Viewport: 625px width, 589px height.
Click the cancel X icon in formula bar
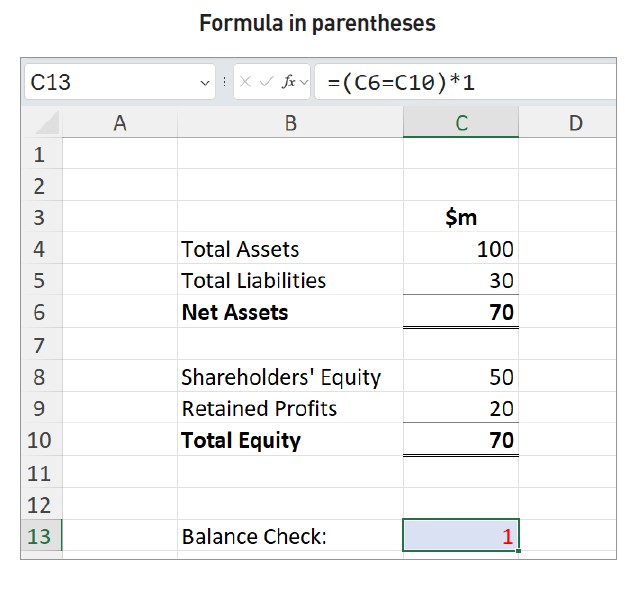pos(245,82)
